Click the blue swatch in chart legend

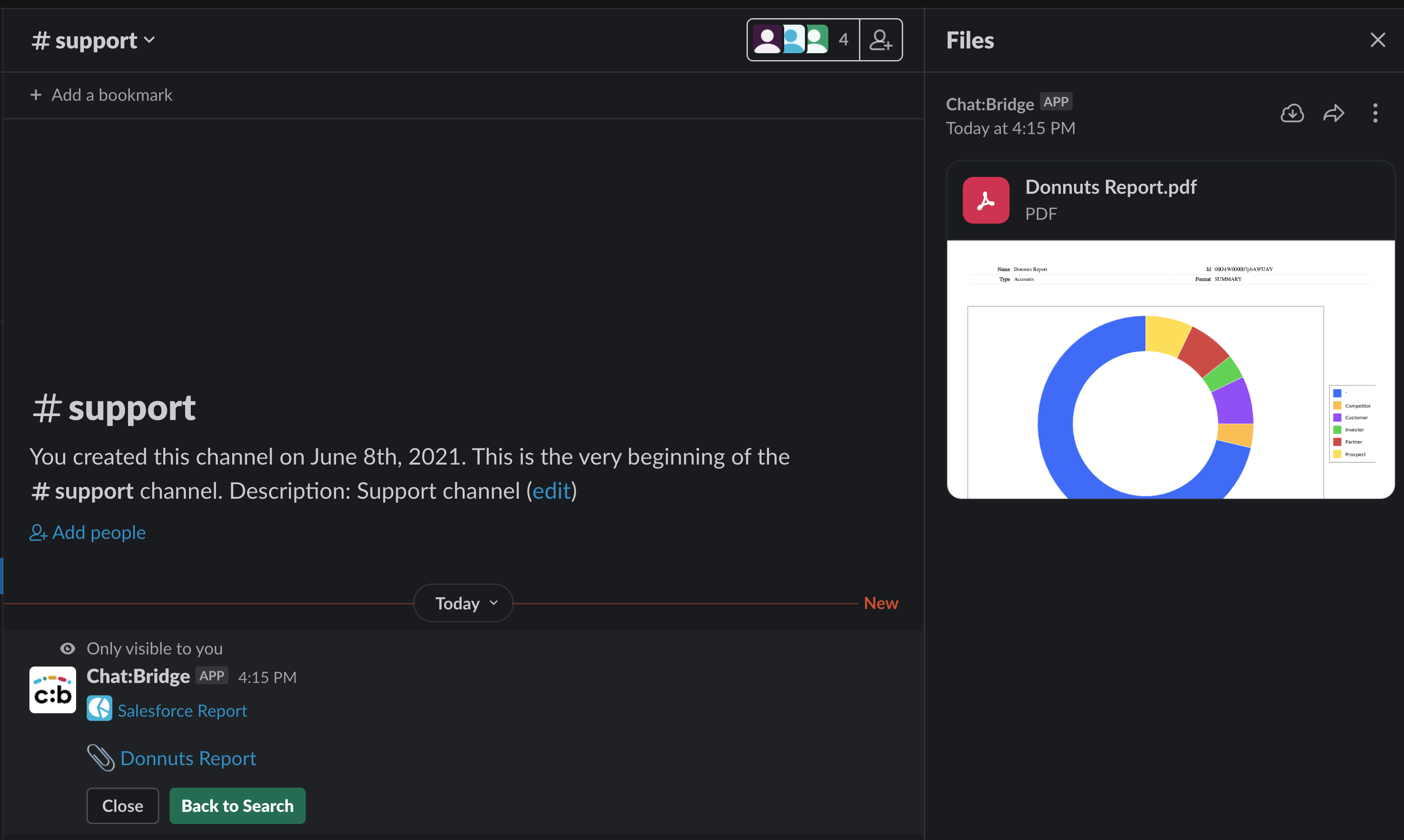1337,393
